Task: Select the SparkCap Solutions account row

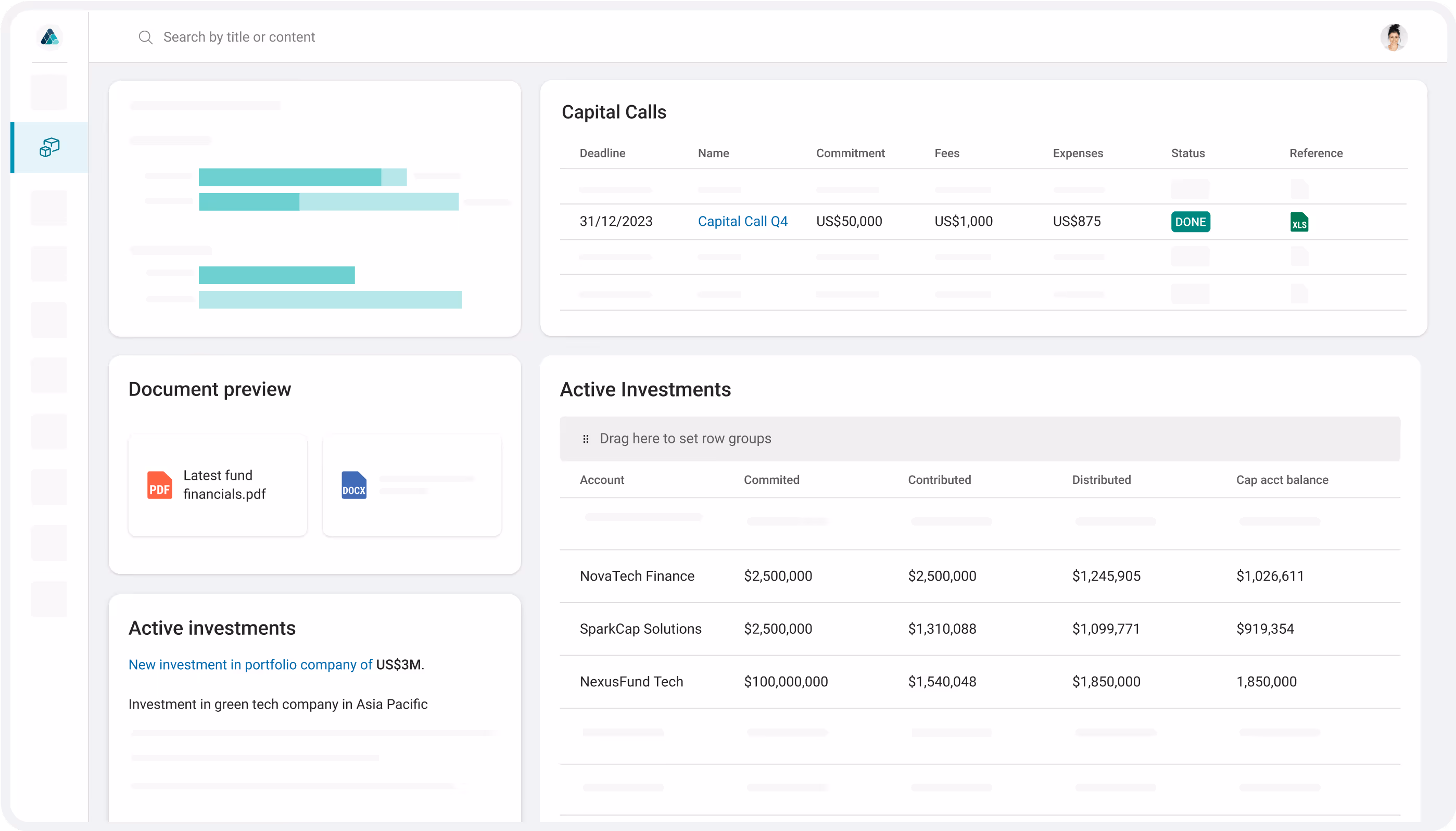Action: 640,629
